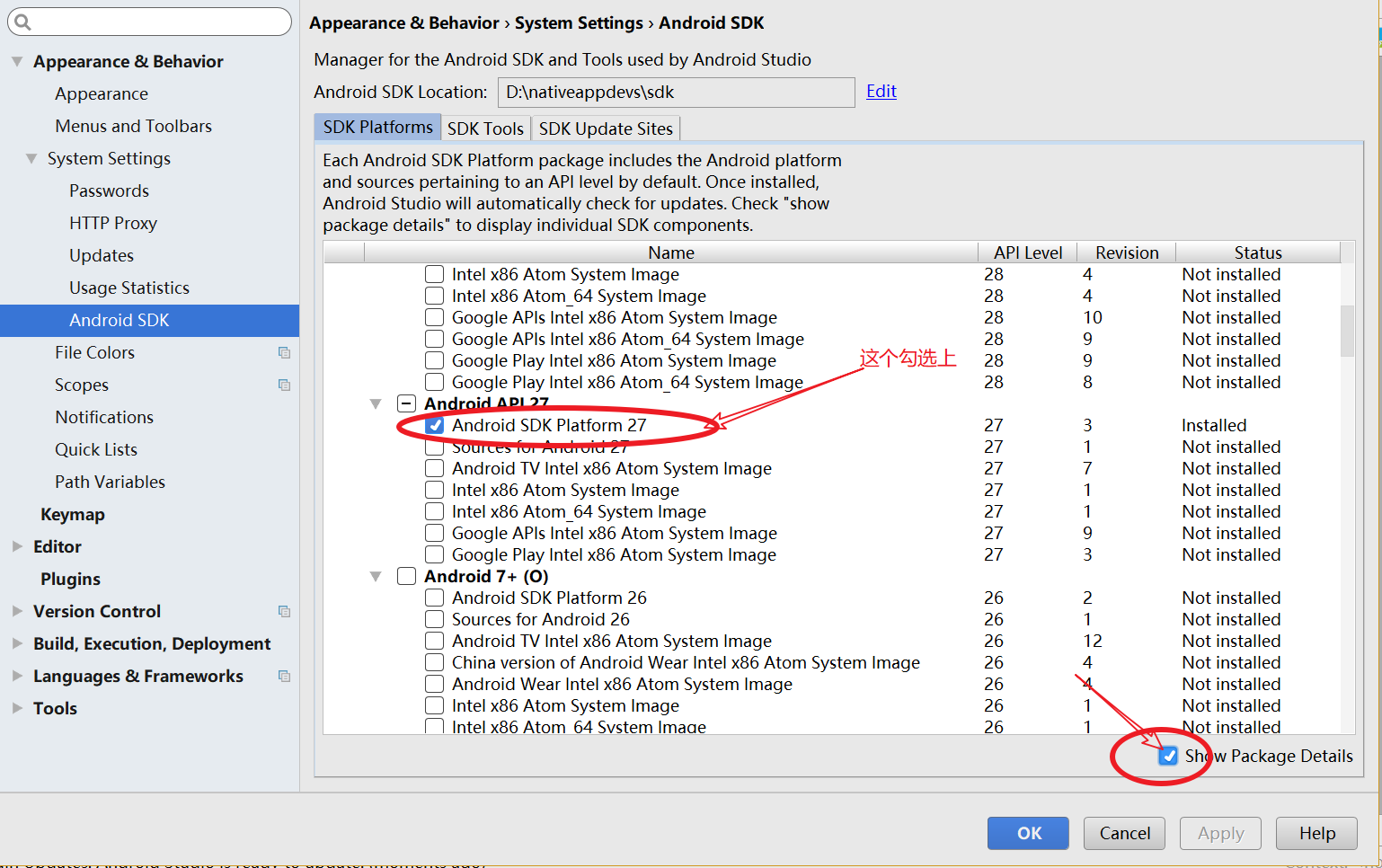Image resolution: width=1382 pixels, height=868 pixels.
Task: Sort table by API Level header
Action: (1028, 252)
